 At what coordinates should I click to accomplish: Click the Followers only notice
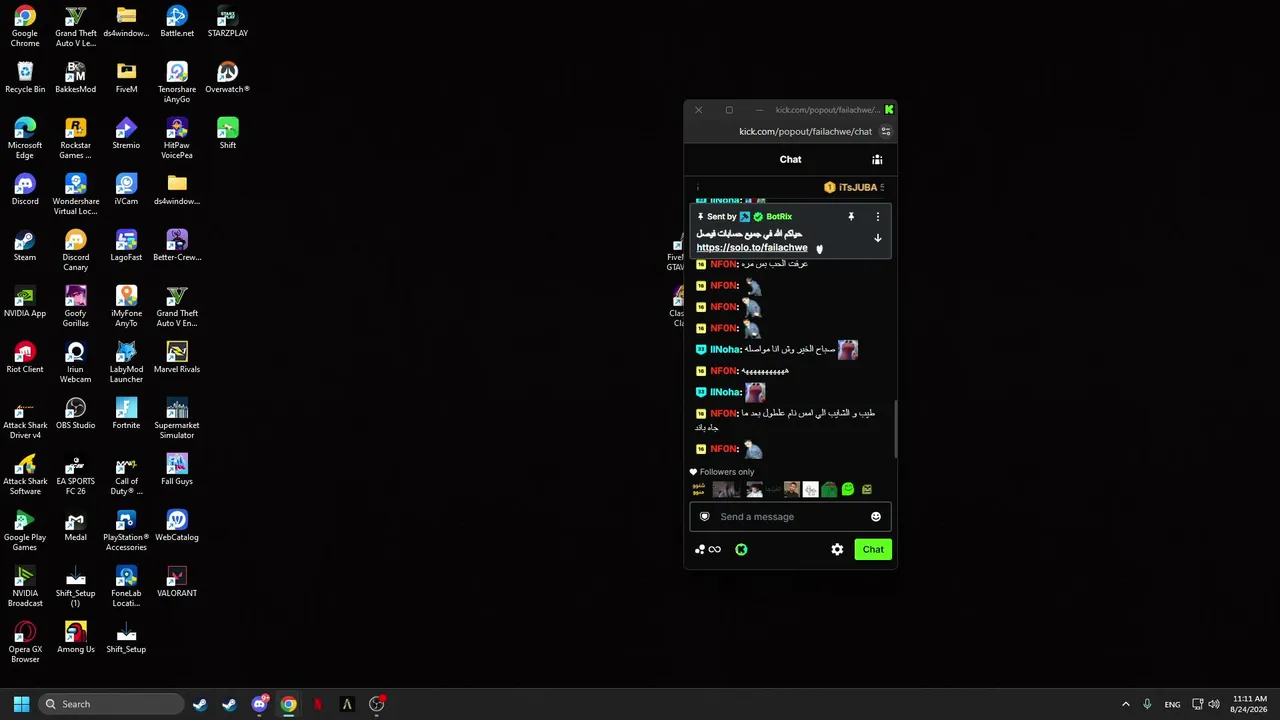tap(722, 472)
